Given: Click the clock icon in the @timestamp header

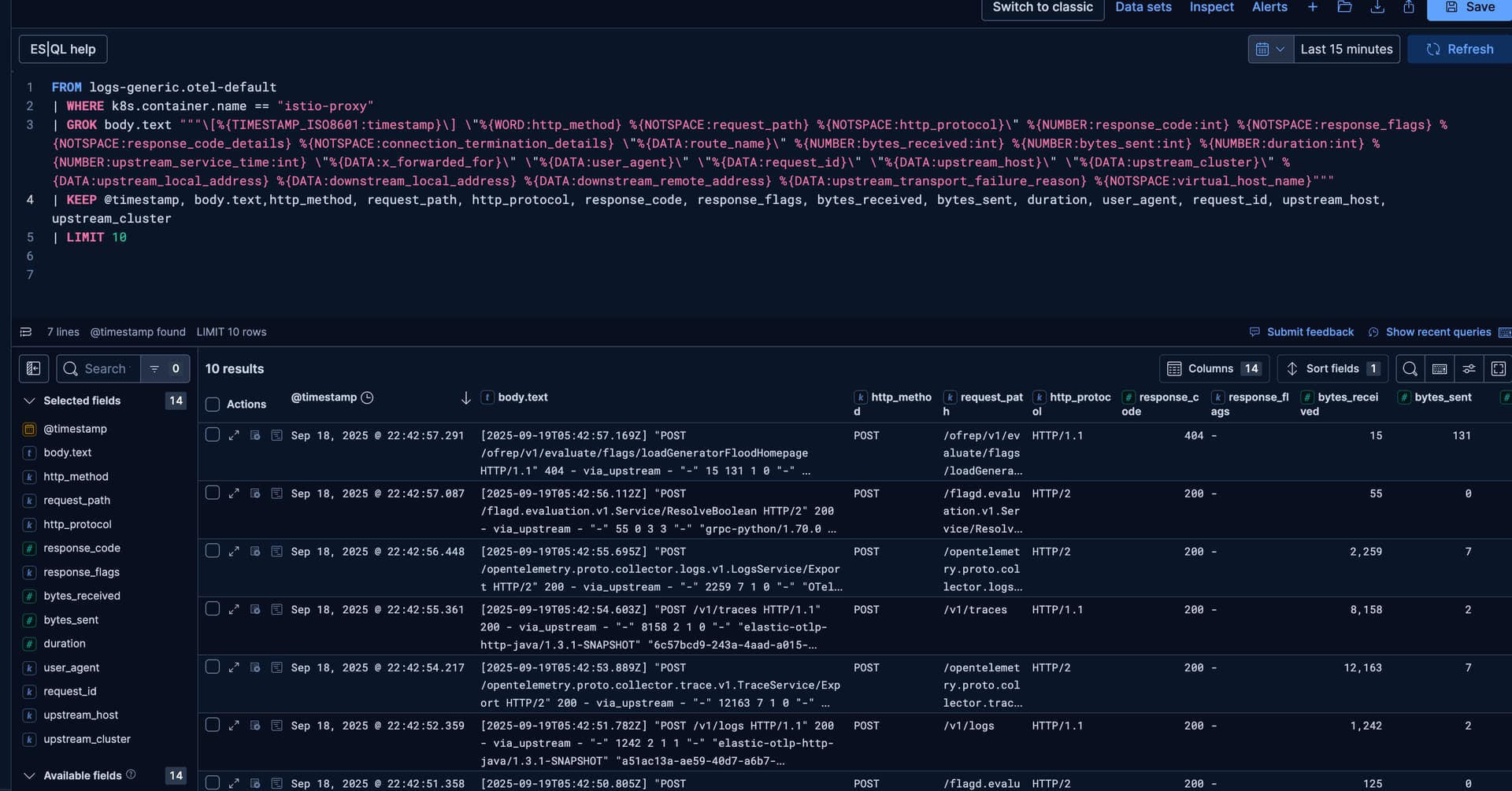Looking at the screenshot, I should (367, 397).
